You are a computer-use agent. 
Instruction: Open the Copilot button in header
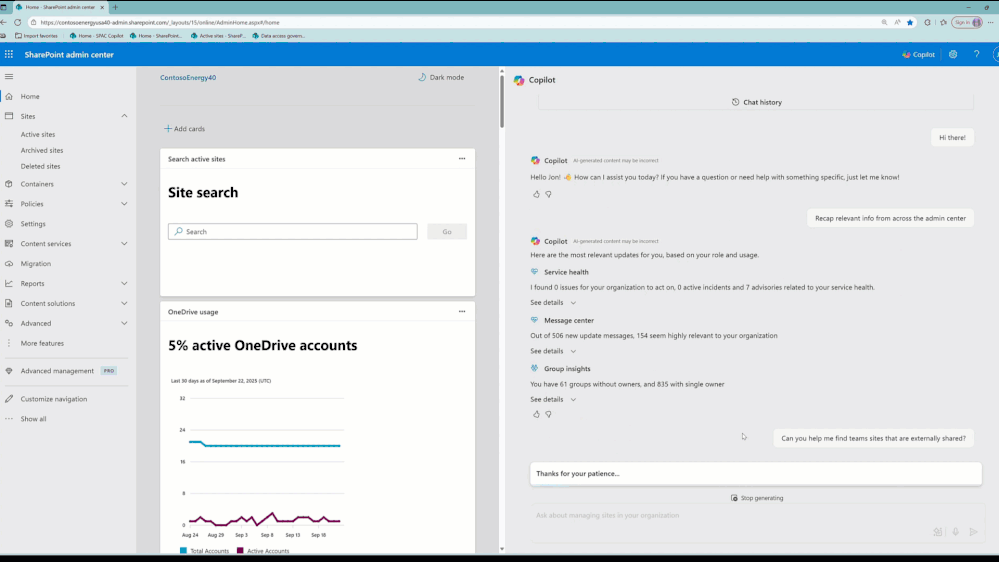coord(919,55)
